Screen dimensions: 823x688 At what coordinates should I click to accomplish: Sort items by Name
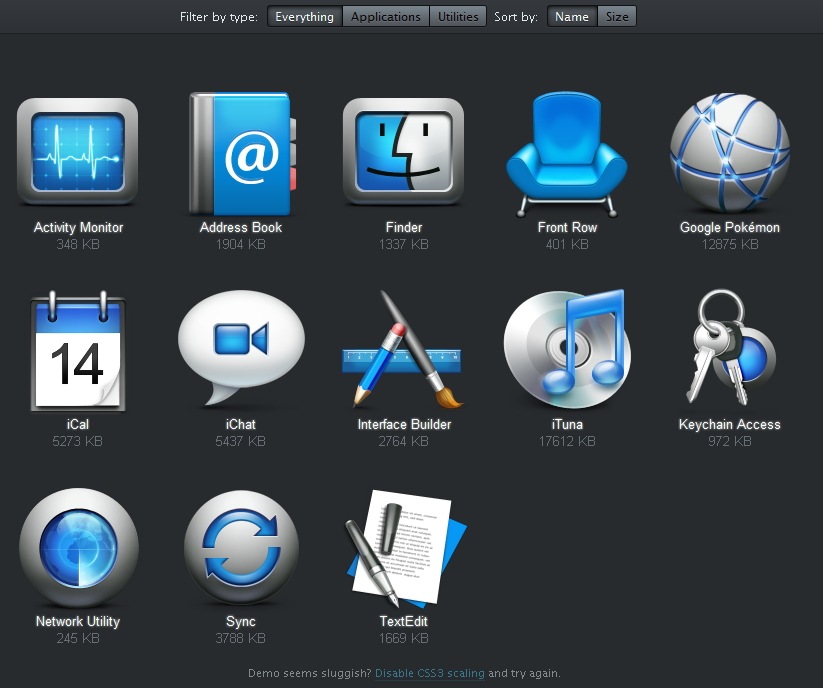coord(572,17)
